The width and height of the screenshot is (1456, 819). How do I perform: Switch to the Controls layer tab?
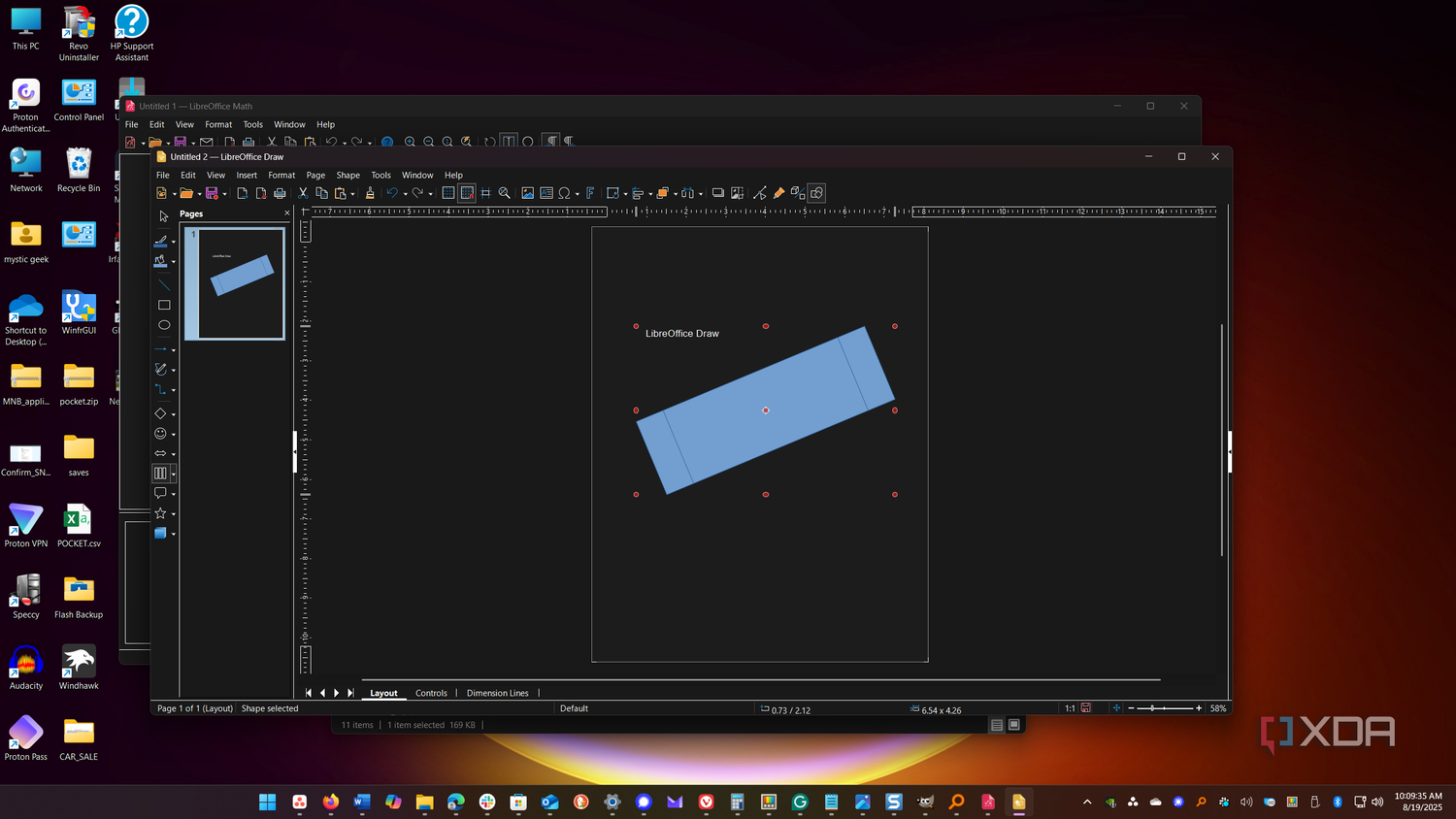pyautogui.click(x=431, y=693)
